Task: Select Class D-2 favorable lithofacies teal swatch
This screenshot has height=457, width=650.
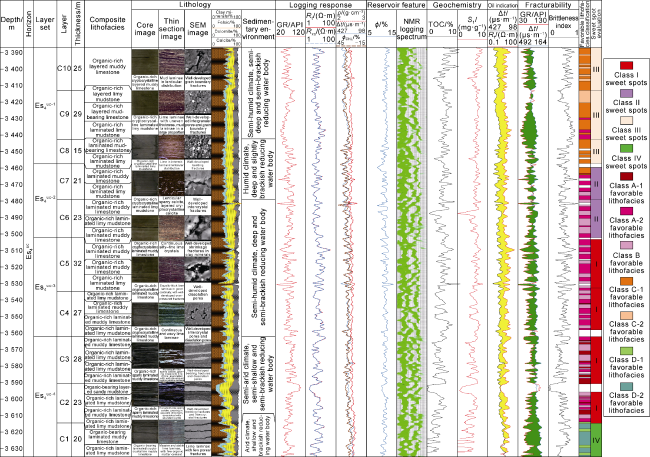Action: (x=626, y=386)
